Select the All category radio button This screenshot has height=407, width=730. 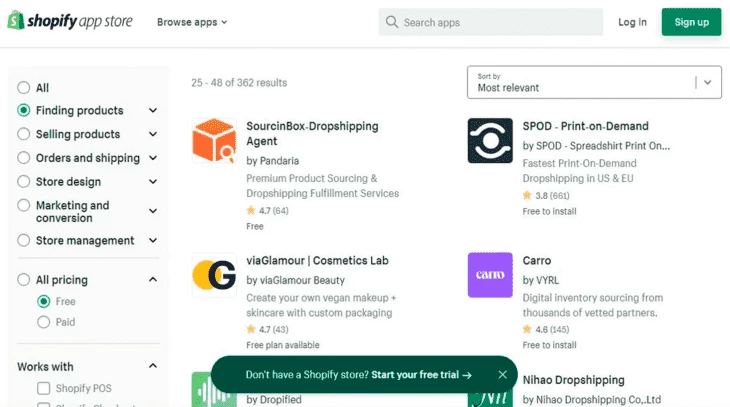[23, 88]
